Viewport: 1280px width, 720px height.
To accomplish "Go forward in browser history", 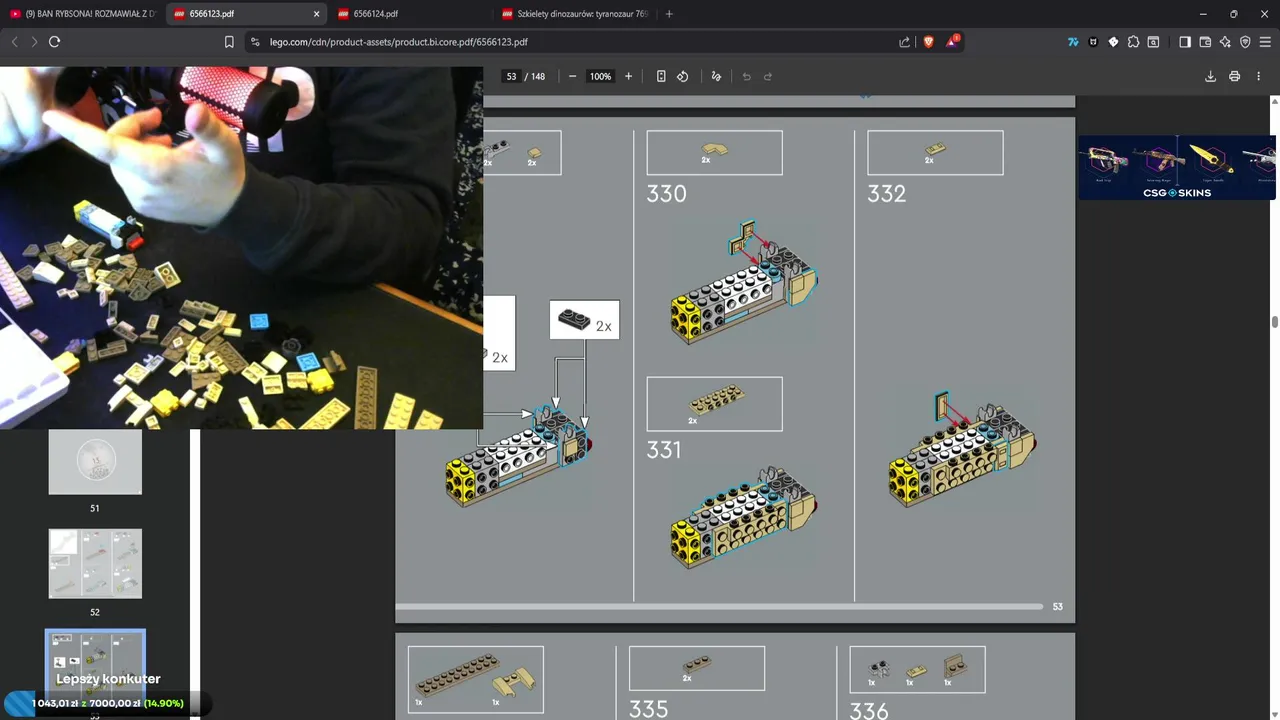I will (x=34, y=42).
